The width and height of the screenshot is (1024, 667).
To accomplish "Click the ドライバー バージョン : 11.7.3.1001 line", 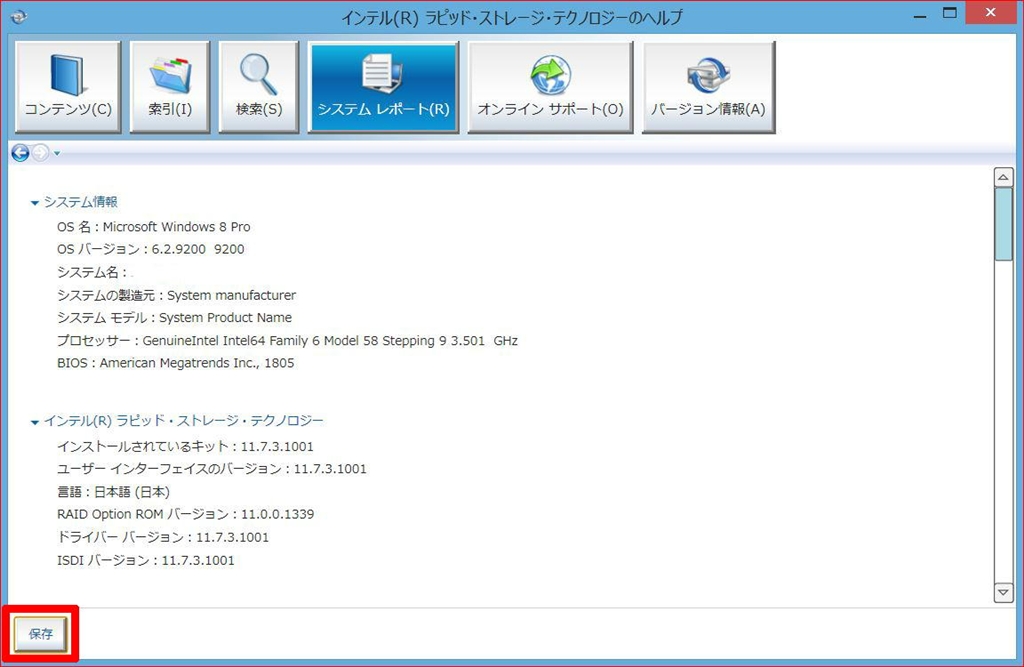I will click(163, 537).
